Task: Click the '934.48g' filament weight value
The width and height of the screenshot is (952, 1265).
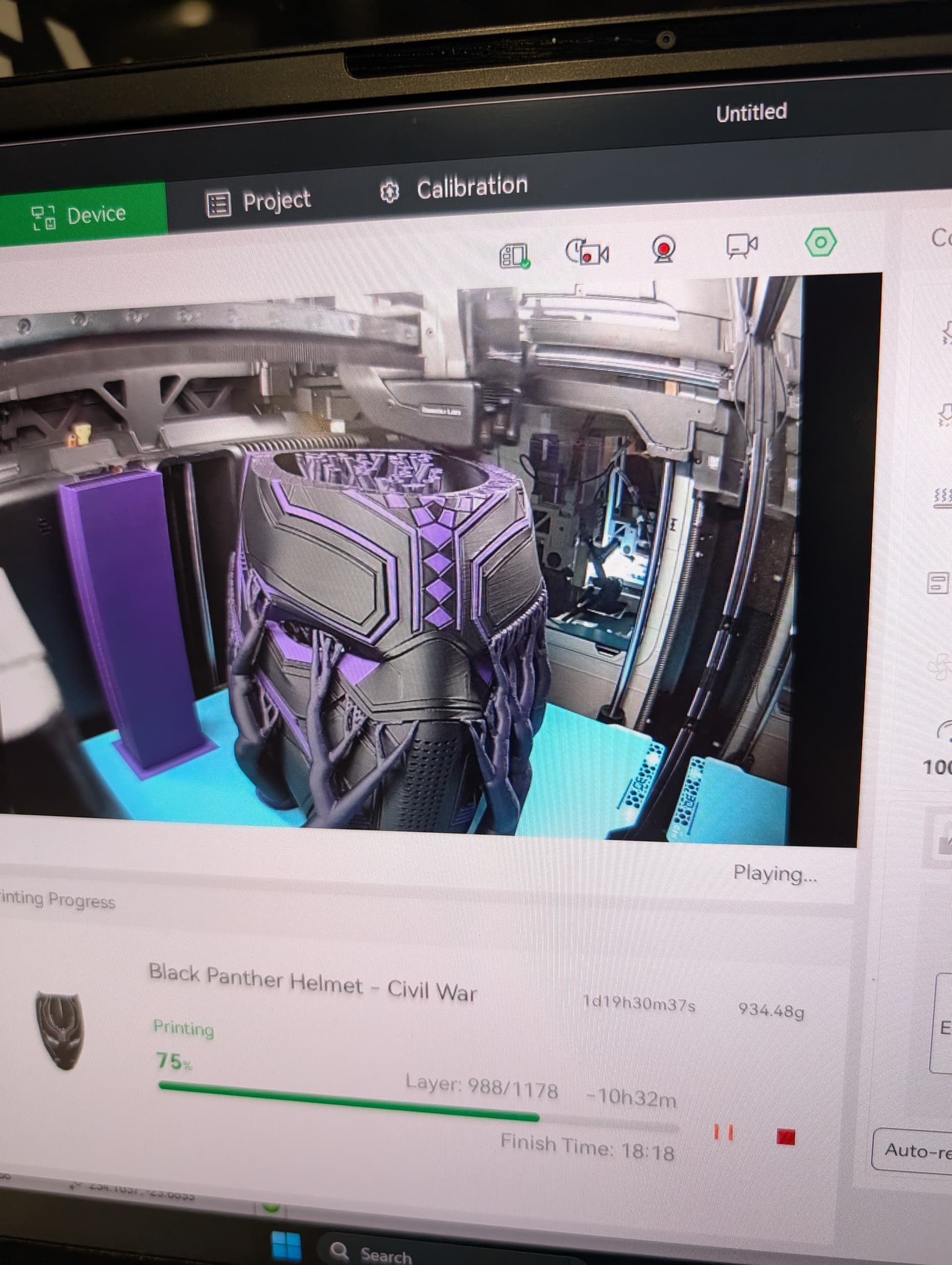Action: pos(771,1010)
